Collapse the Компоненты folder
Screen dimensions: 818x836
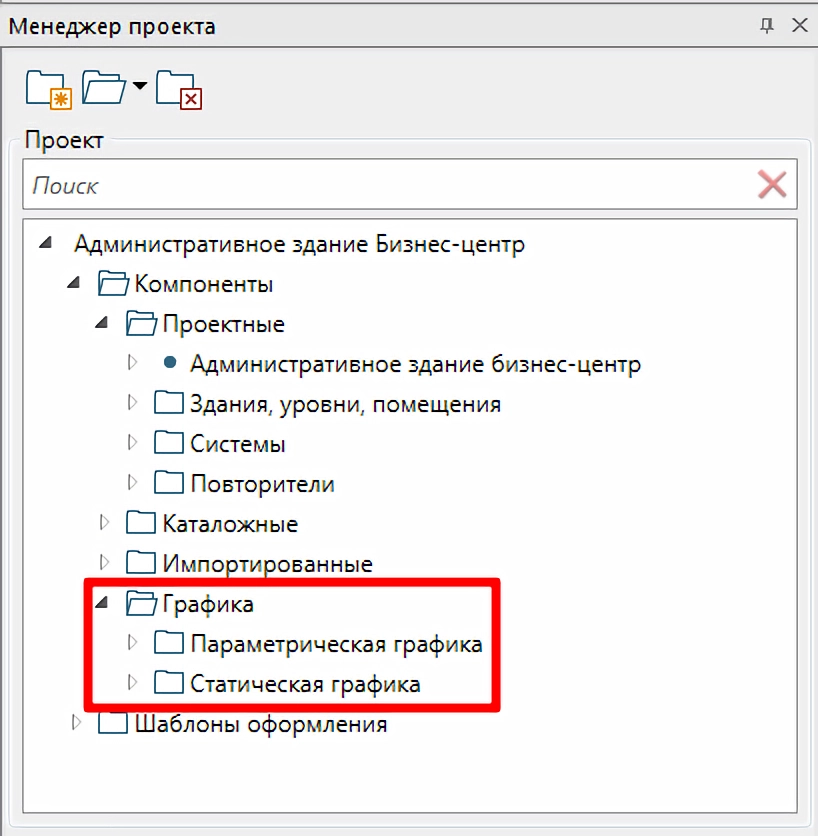pos(73,283)
